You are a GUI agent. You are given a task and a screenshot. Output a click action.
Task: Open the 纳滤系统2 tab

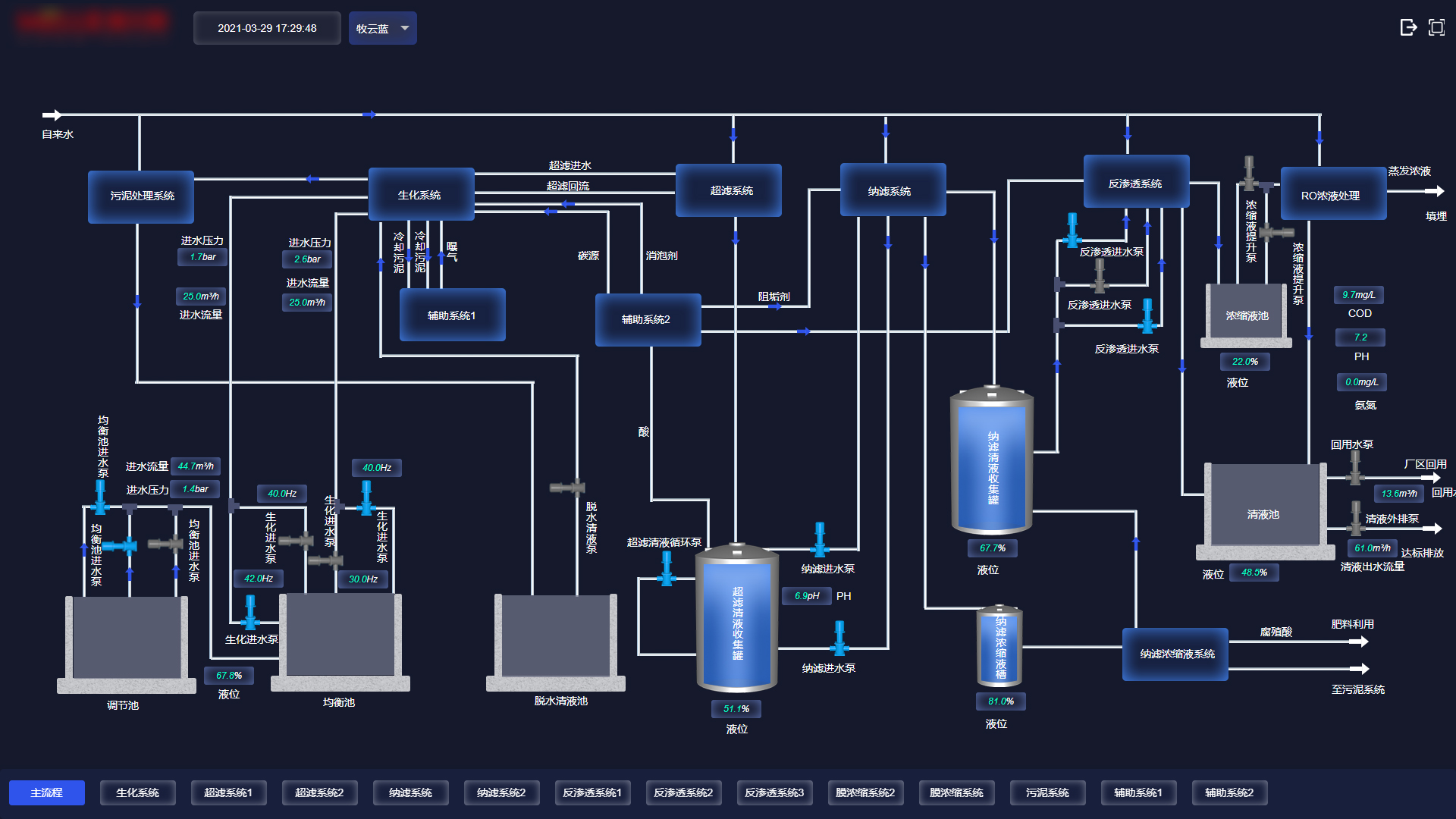point(501,792)
